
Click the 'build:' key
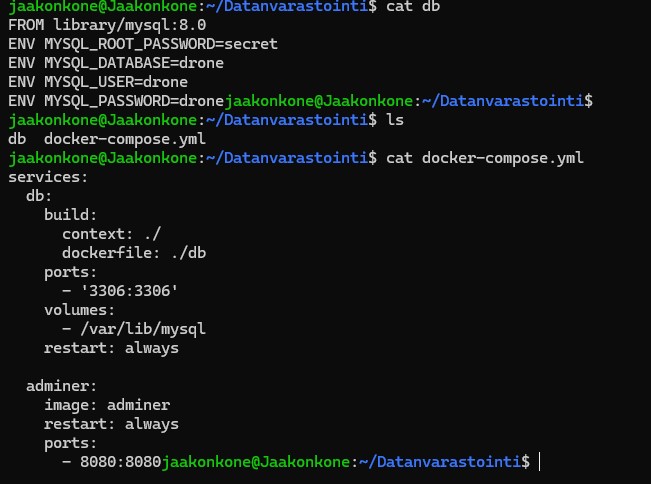click(70, 215)
